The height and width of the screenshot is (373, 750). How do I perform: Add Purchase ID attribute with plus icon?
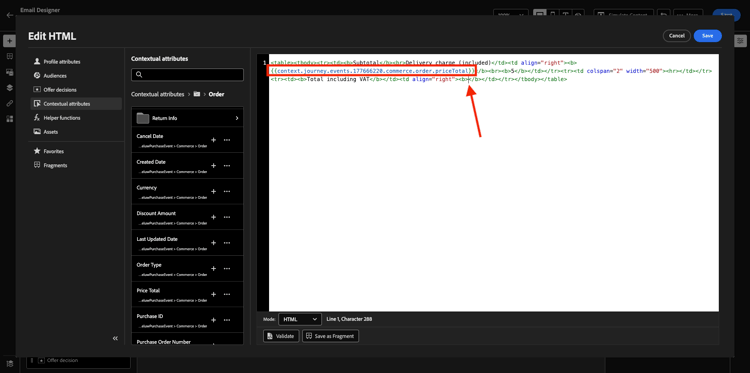point(213,320)
